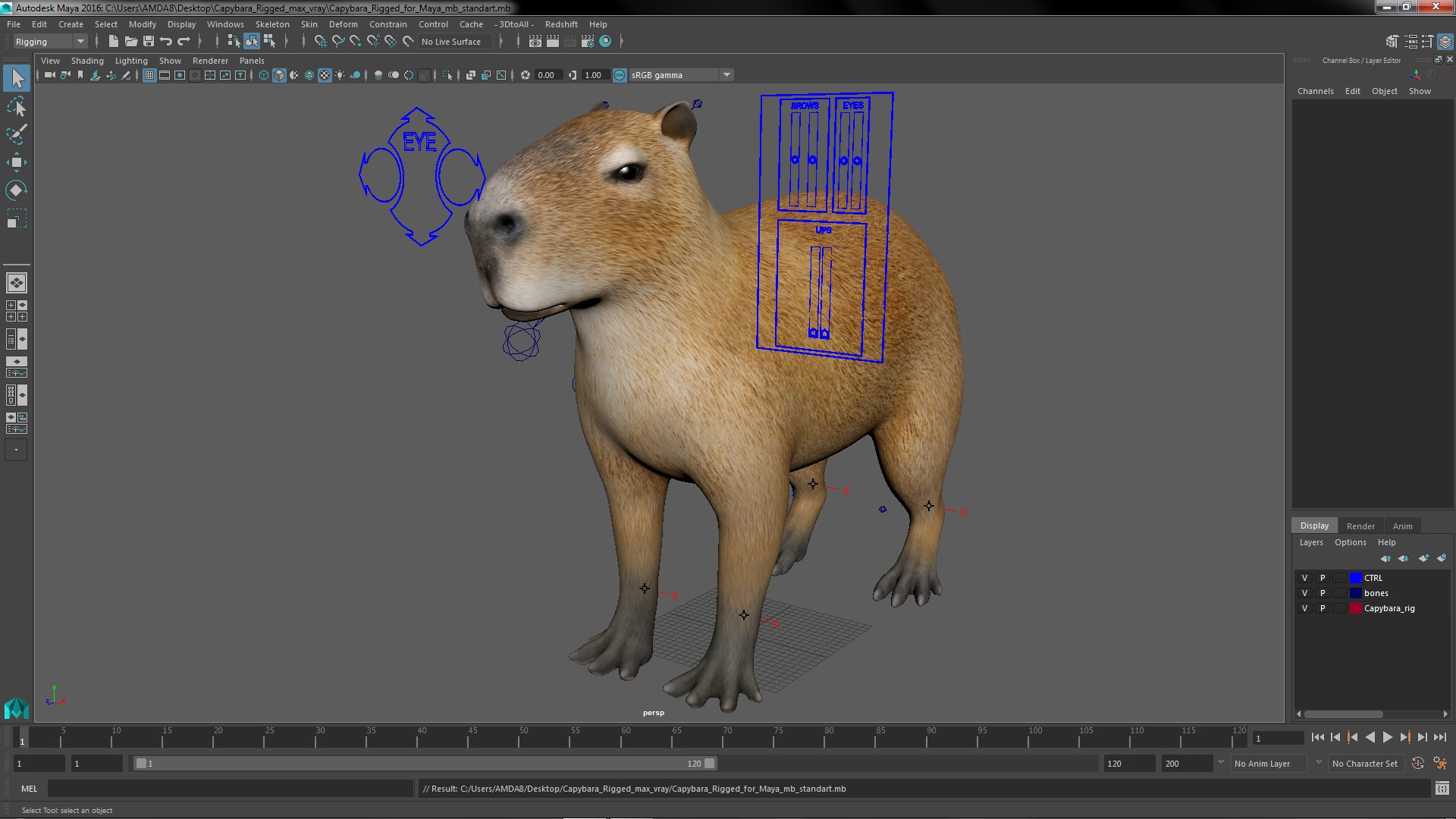Choose the Paint Selection tool
The width and height of the screenshot is (1456, 819).
pos(17,134)
